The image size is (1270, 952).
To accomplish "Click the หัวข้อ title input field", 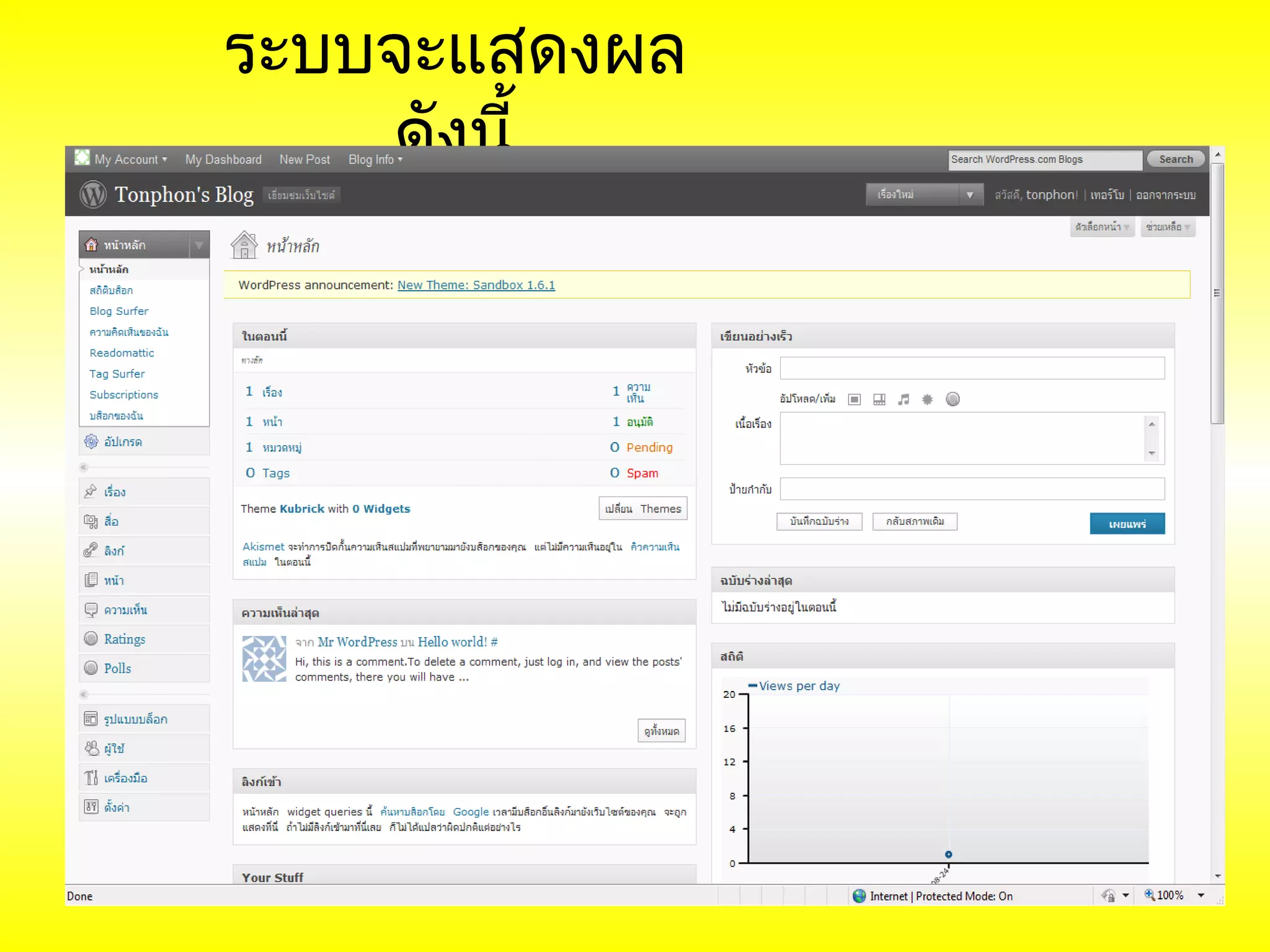I will point(972,368).
